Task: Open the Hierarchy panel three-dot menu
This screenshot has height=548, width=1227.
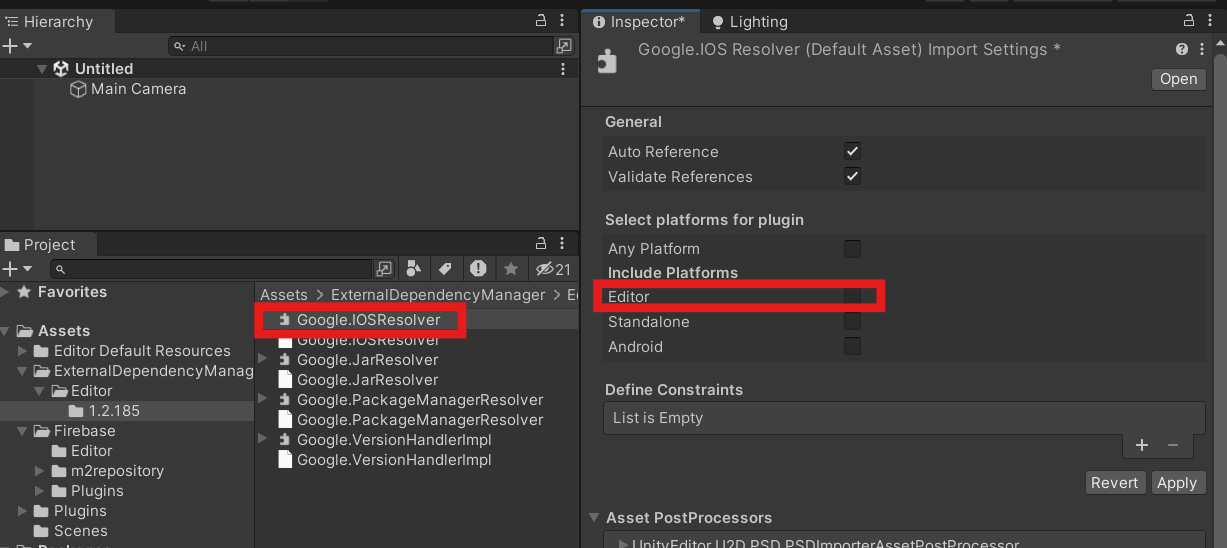Action: pos(564,21)
